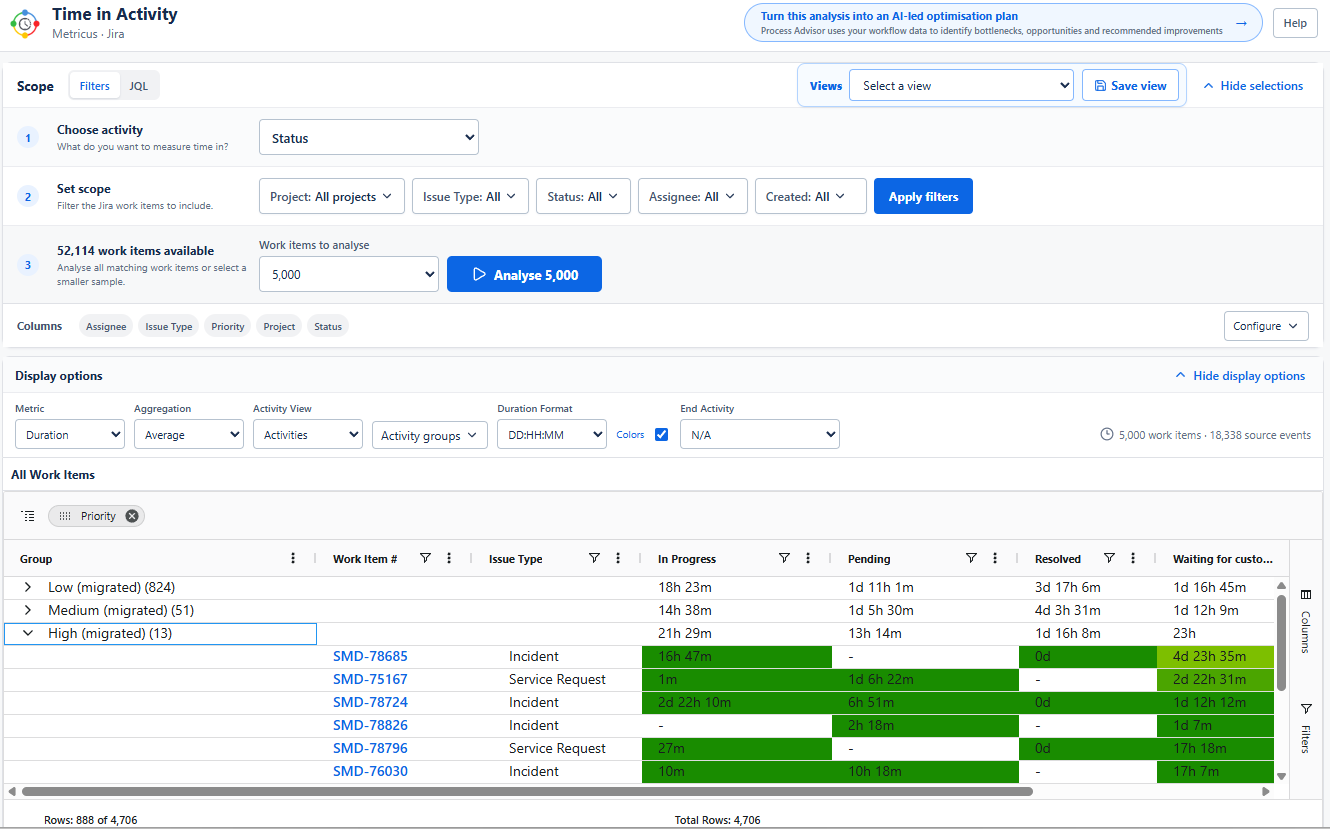Open work item SMD-75167

click(x=370, y=679)
